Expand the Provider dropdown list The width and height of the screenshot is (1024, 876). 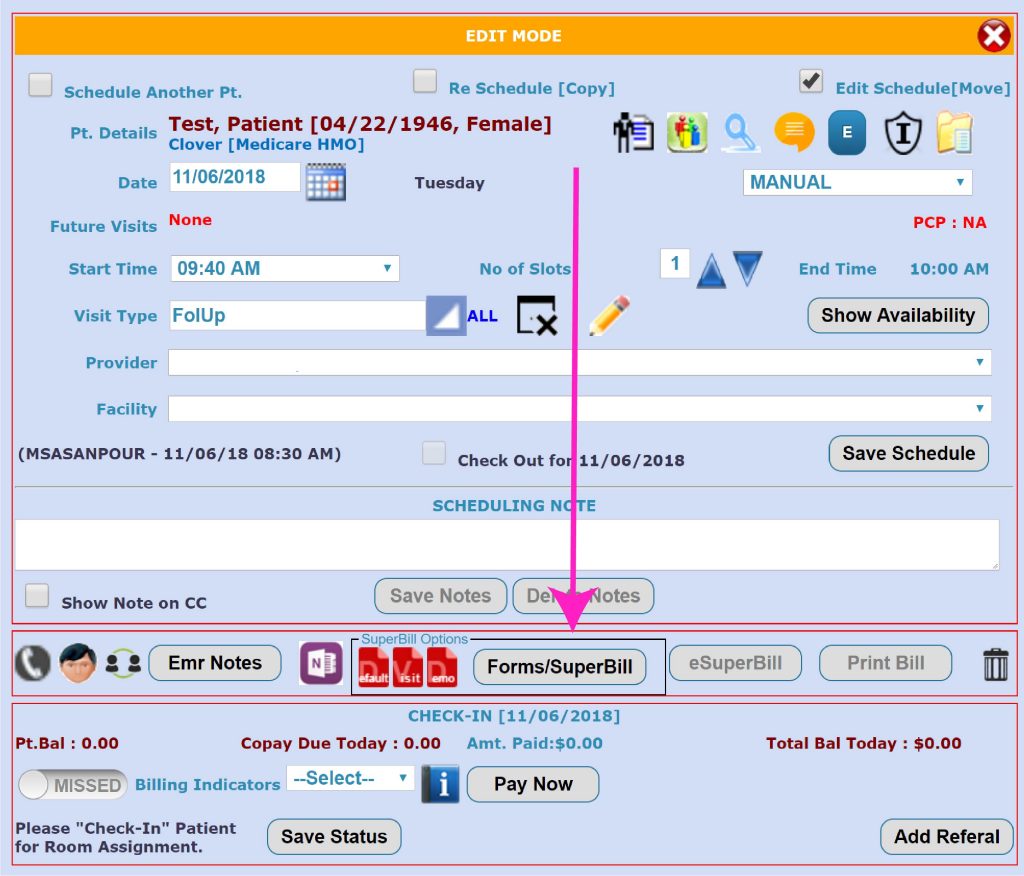579,362
